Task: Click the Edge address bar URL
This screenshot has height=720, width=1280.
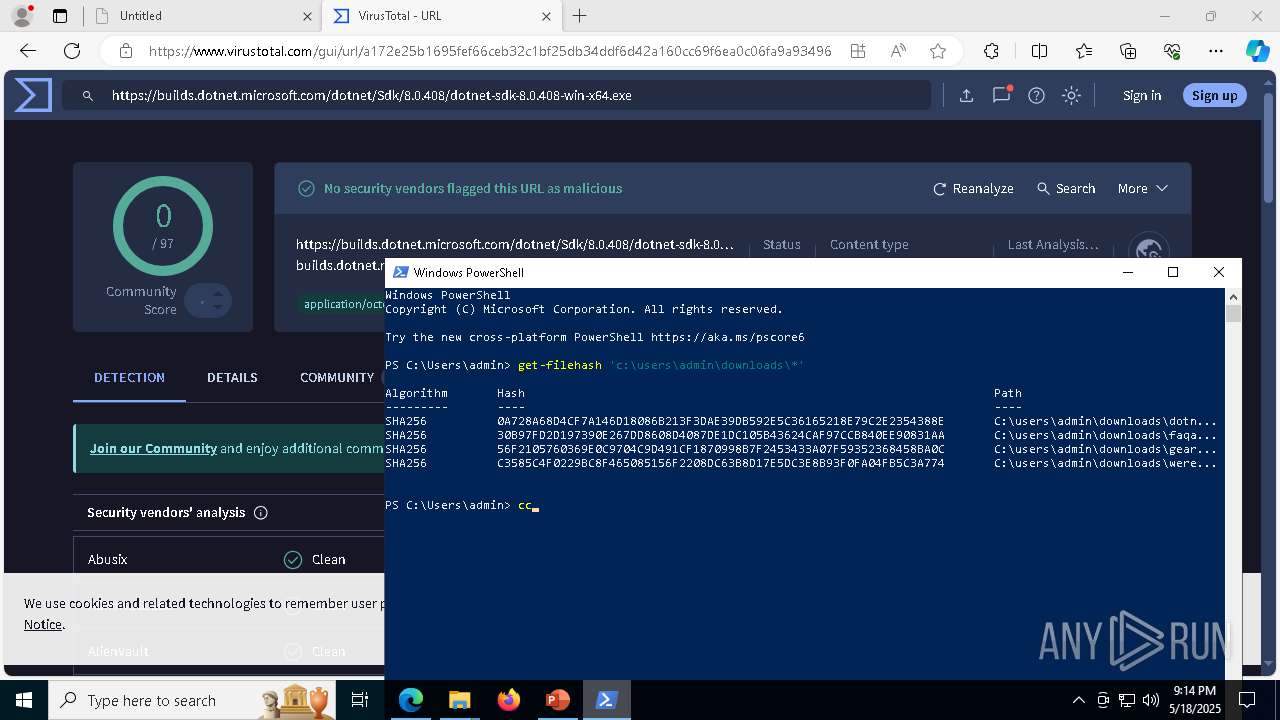Action: [490, 51]
